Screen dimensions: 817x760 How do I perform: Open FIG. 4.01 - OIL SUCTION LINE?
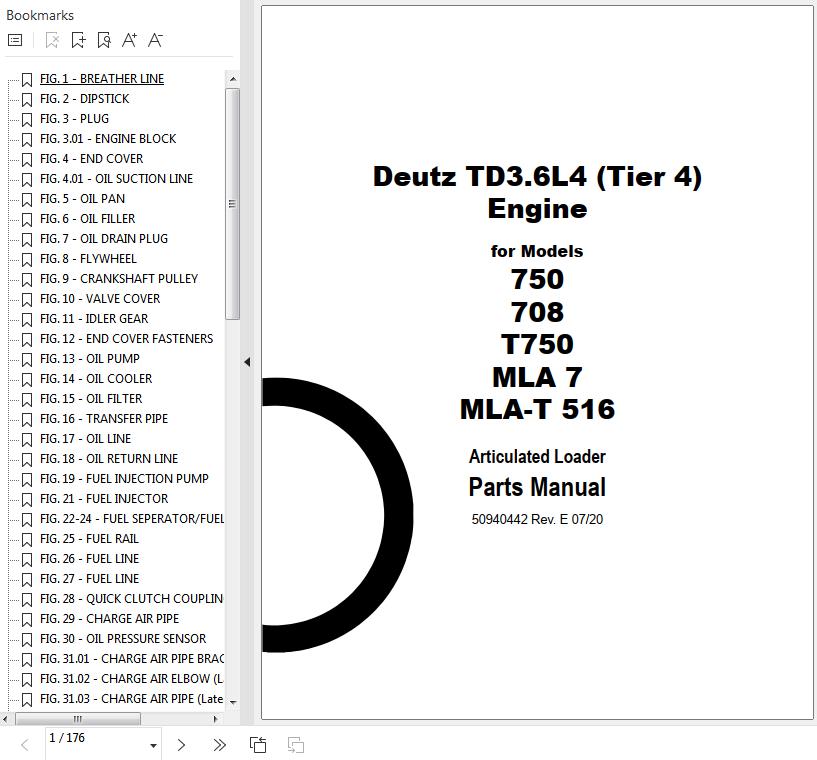pos(116,179)
